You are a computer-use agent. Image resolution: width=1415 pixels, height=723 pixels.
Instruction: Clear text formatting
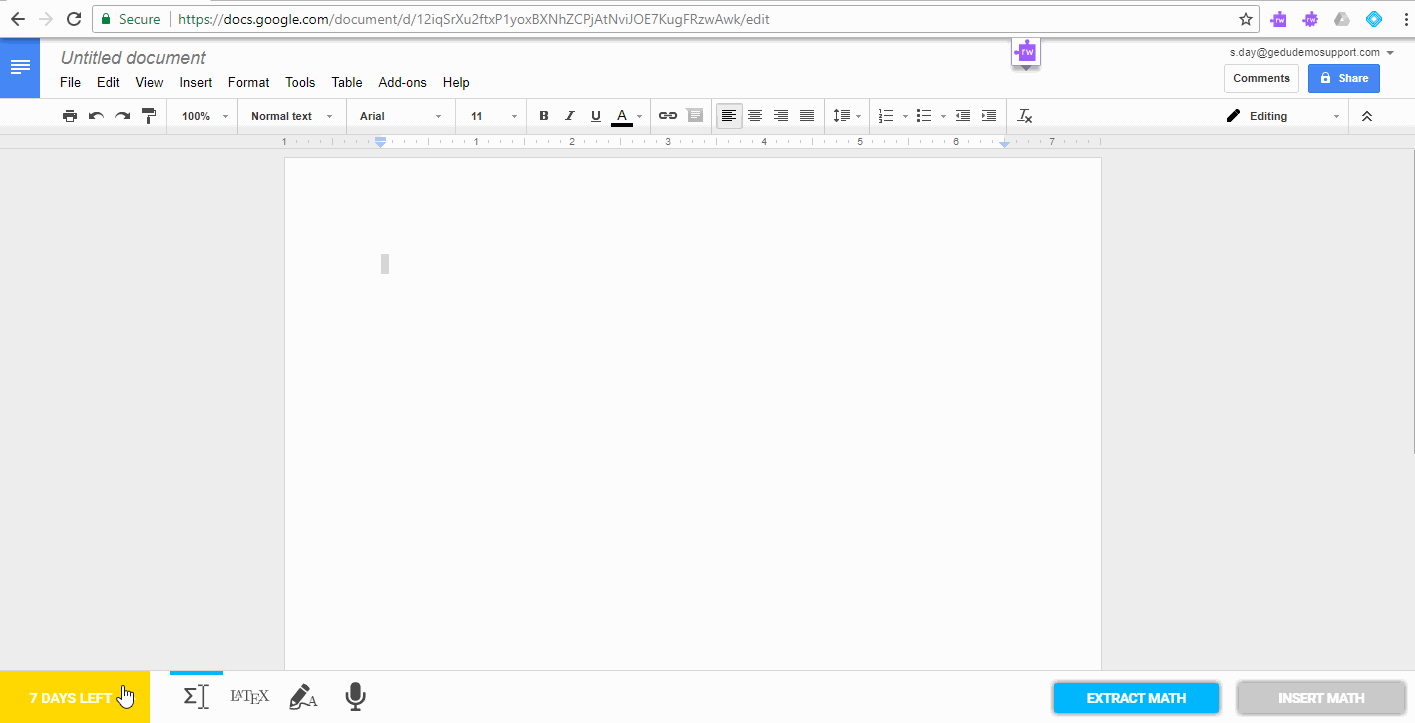(x=1025, y=116)
